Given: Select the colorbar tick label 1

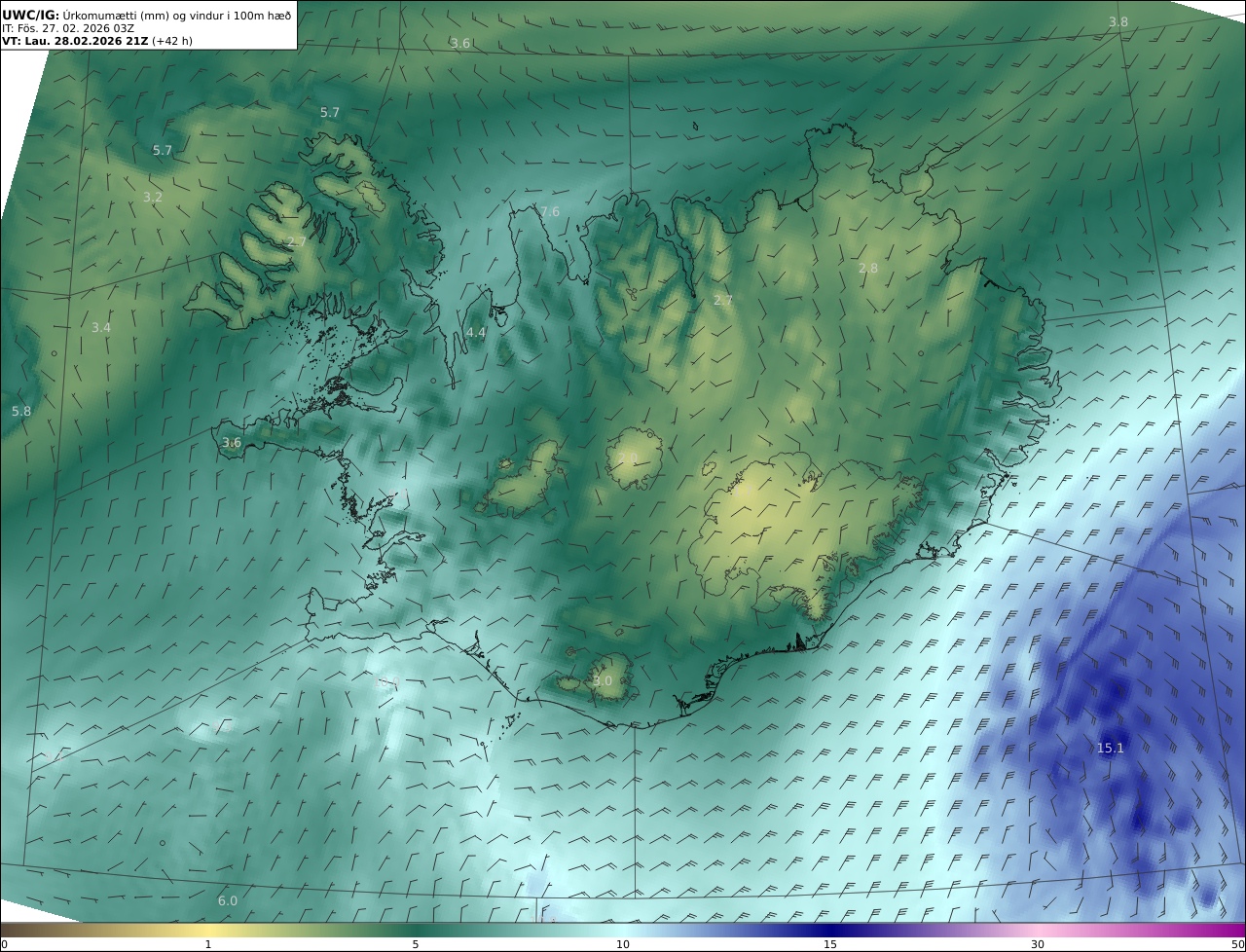Looking at the screenshot, I should tap(208, 944).
